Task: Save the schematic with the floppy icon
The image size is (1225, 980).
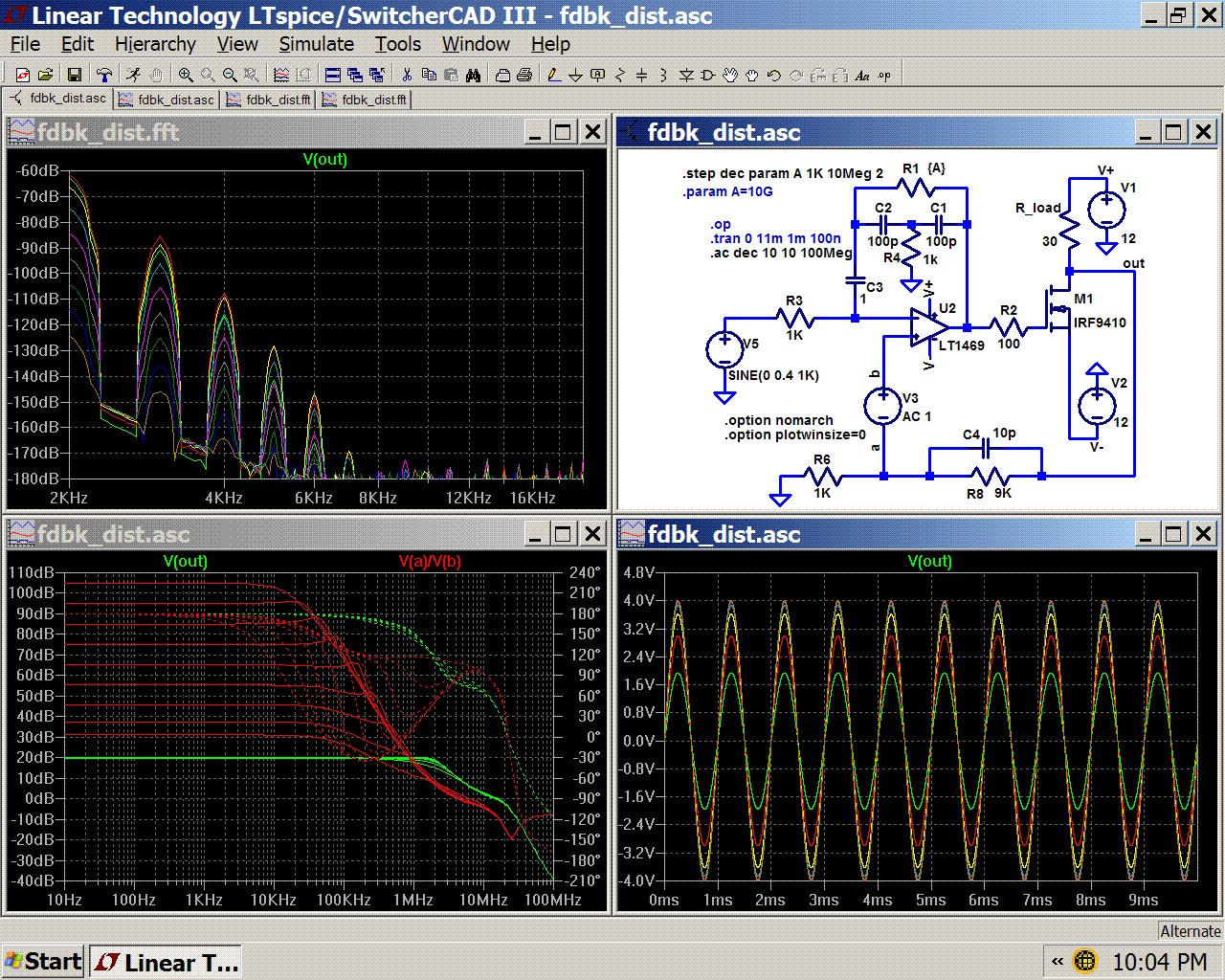Action: coord(75,75)
